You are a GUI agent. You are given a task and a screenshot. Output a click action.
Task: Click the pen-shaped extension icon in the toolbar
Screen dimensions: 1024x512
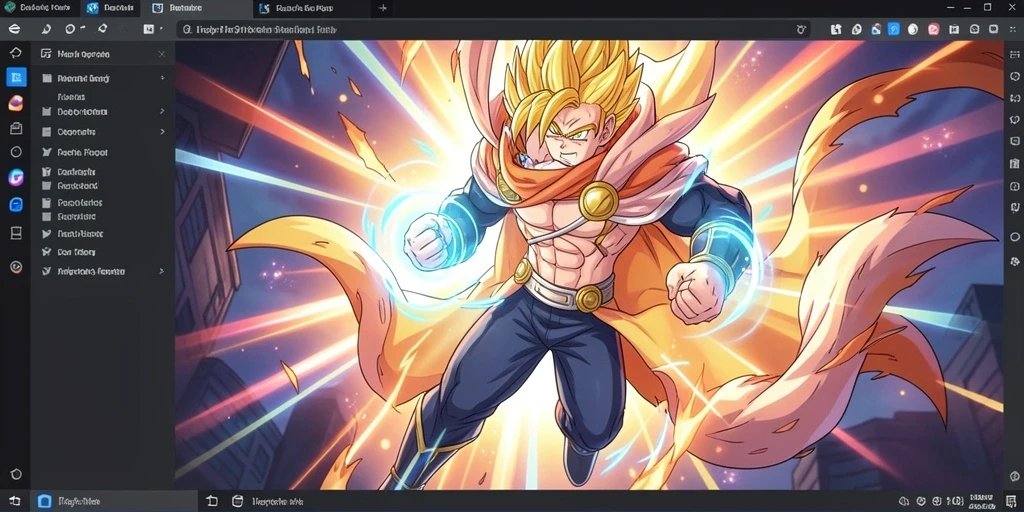coord(857,29)
